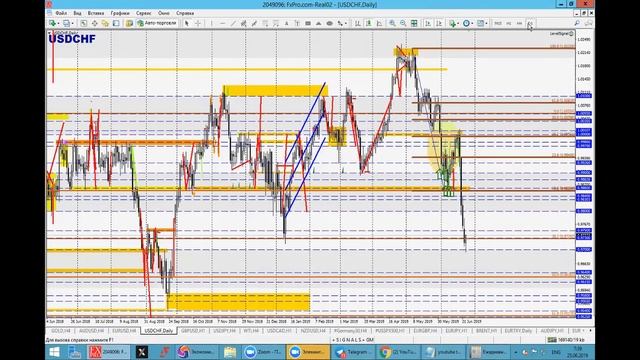Viewport: 640px width, 360px height.
Task: Zoom in on the chart
Action: pyautogui.click(x=392, y=23)
